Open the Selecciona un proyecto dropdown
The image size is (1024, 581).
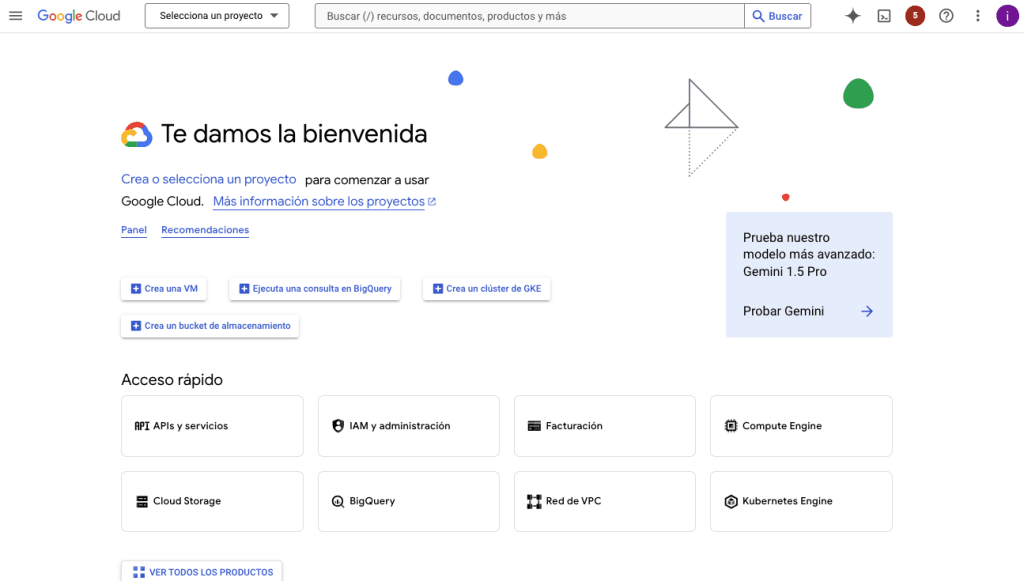217,16
